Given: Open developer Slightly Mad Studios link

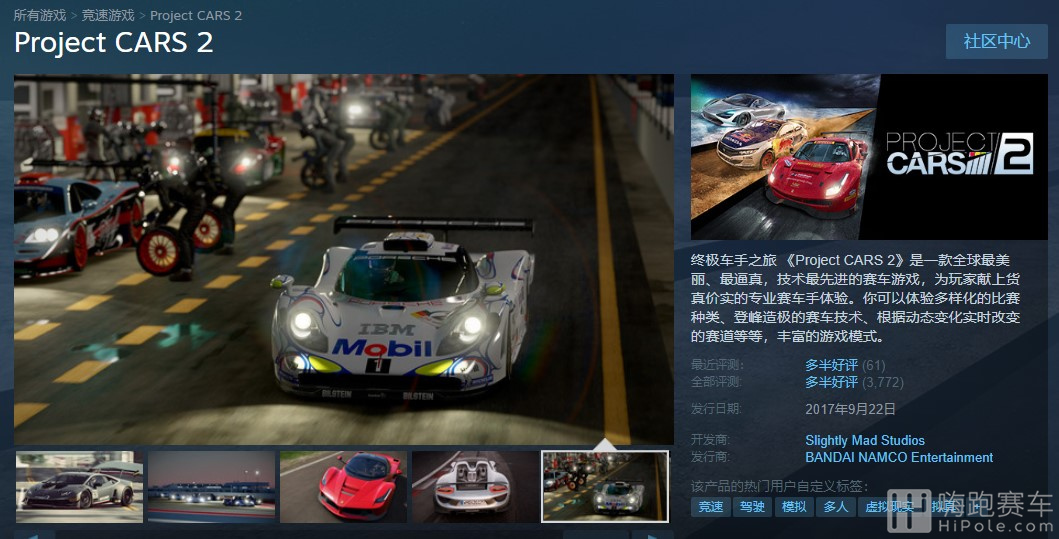Looking at the screenshot, I should click(x=864, y=440).
